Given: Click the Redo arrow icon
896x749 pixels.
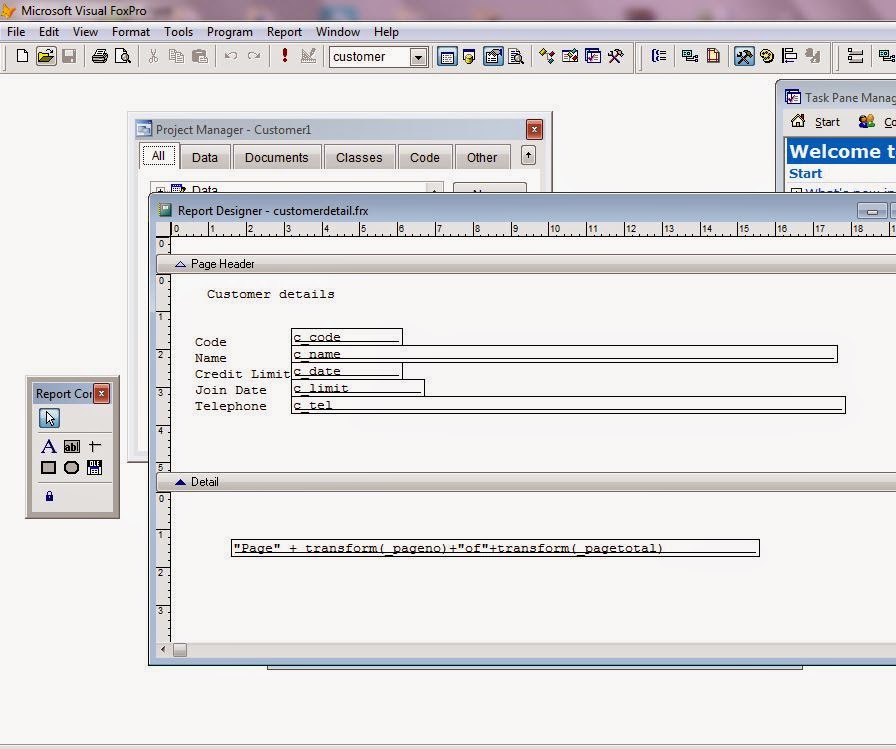Looking at the screenshot, I should click(x=254, y=56).
